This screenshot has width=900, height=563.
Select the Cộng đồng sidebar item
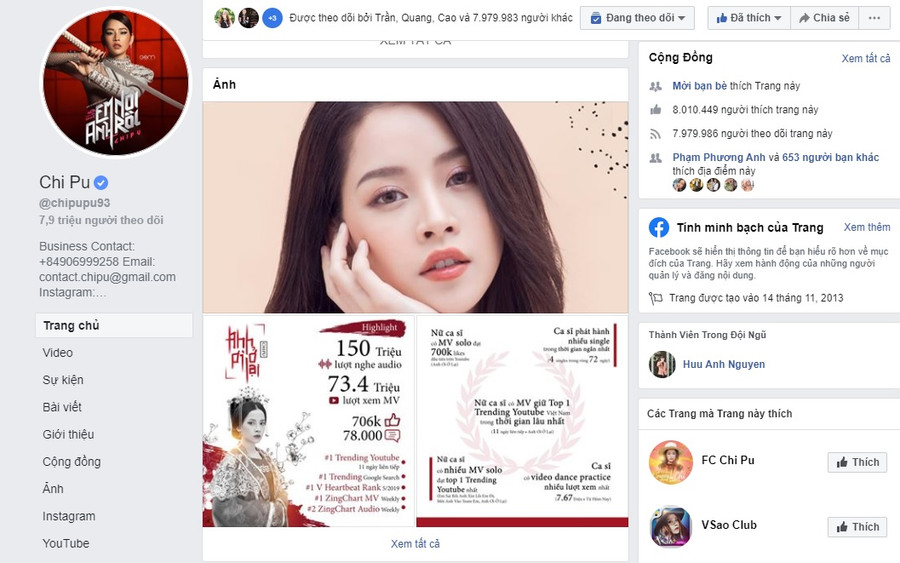[x=72, y=461]
